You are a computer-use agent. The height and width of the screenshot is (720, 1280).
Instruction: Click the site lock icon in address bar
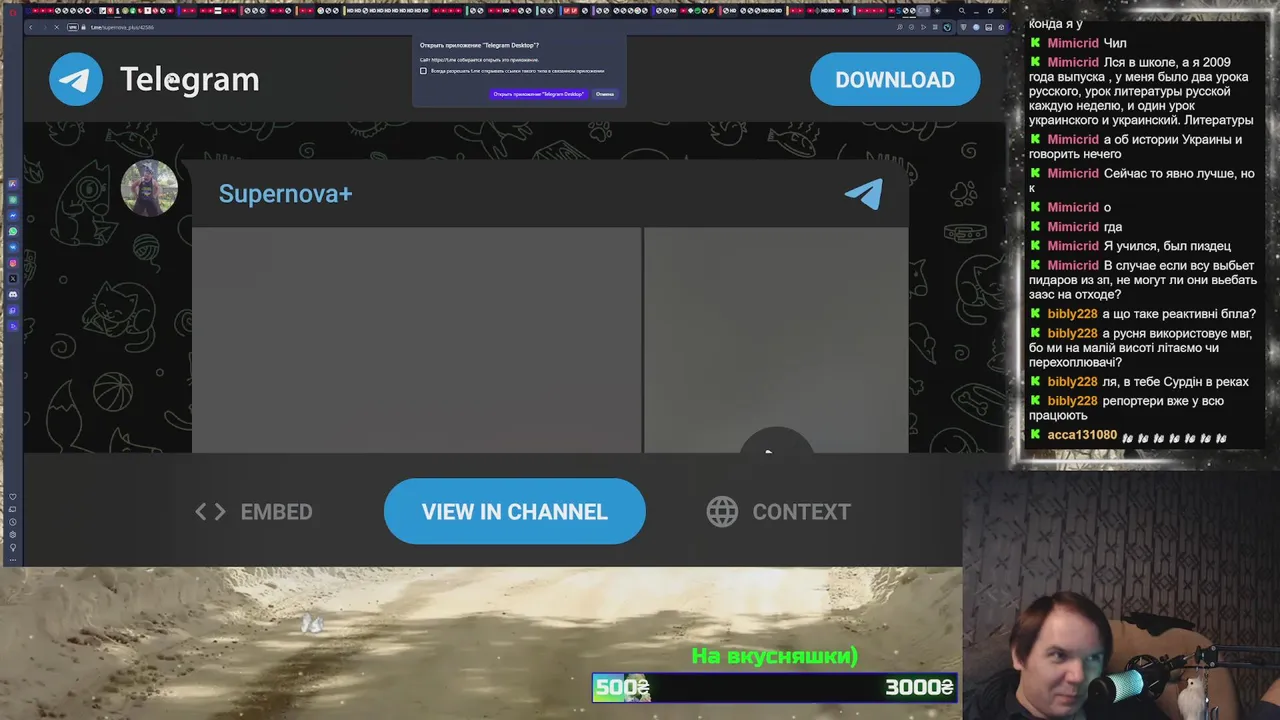[84, 27]
